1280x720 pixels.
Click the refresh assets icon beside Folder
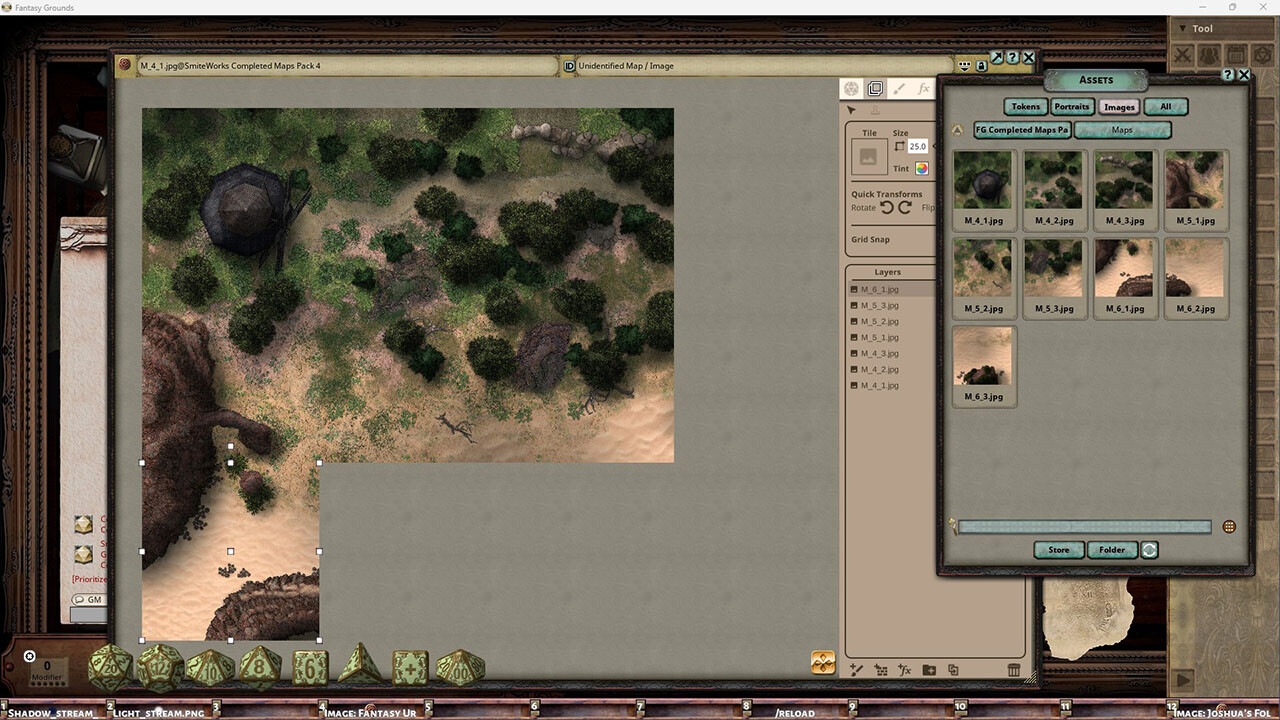[x=1150, y=550]
